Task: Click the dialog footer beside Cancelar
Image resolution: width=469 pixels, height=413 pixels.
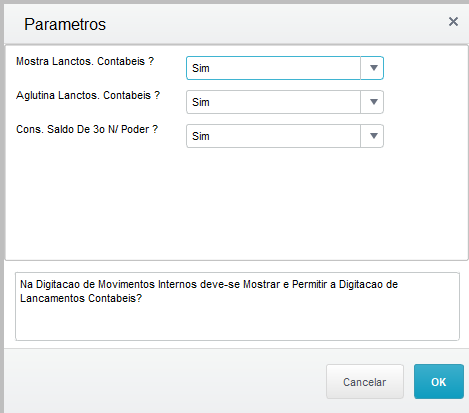Action: point(163,382)
